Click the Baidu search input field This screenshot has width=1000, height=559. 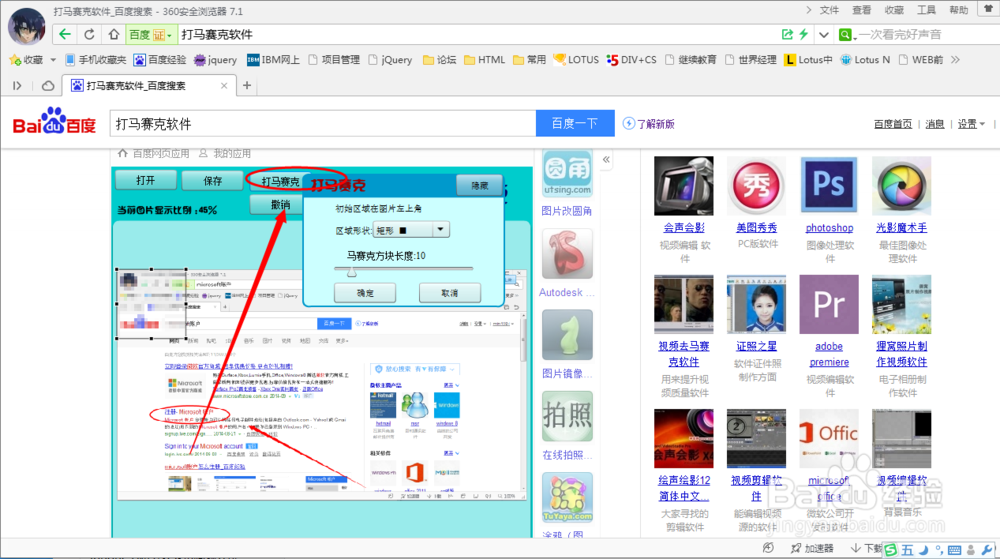pos(323,124)
